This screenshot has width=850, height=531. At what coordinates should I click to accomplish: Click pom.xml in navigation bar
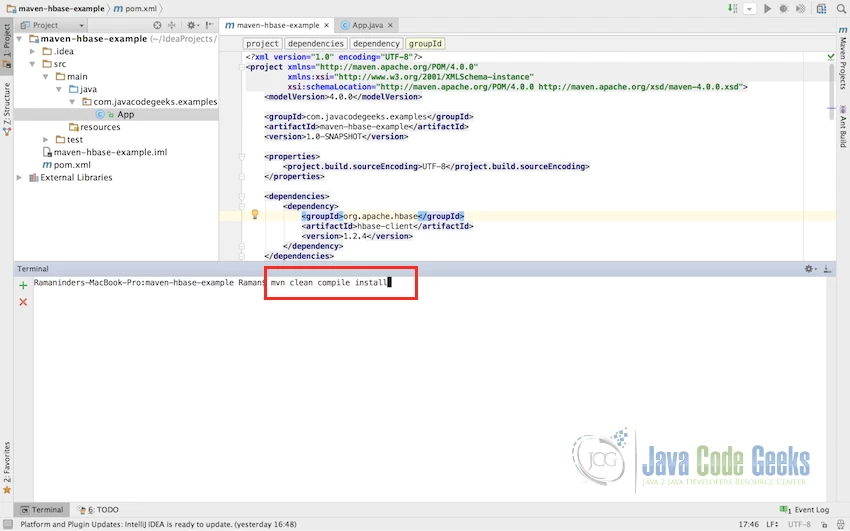click(136, 9)
